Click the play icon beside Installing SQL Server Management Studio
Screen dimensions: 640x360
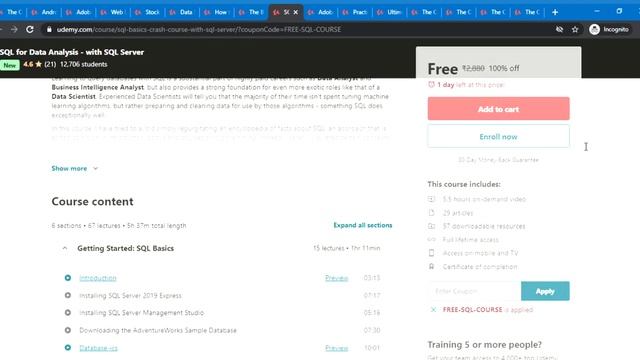[68, 313]
